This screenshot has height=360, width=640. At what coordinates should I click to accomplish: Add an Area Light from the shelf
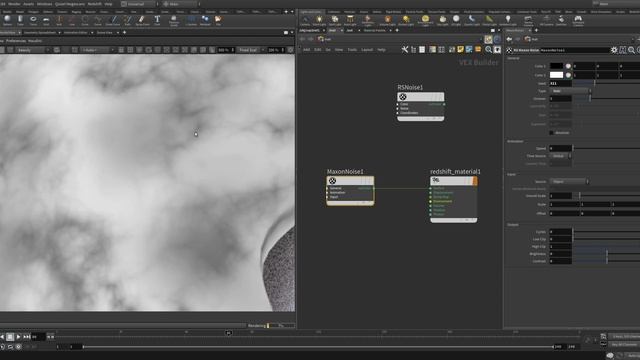[x=350, y=20]
